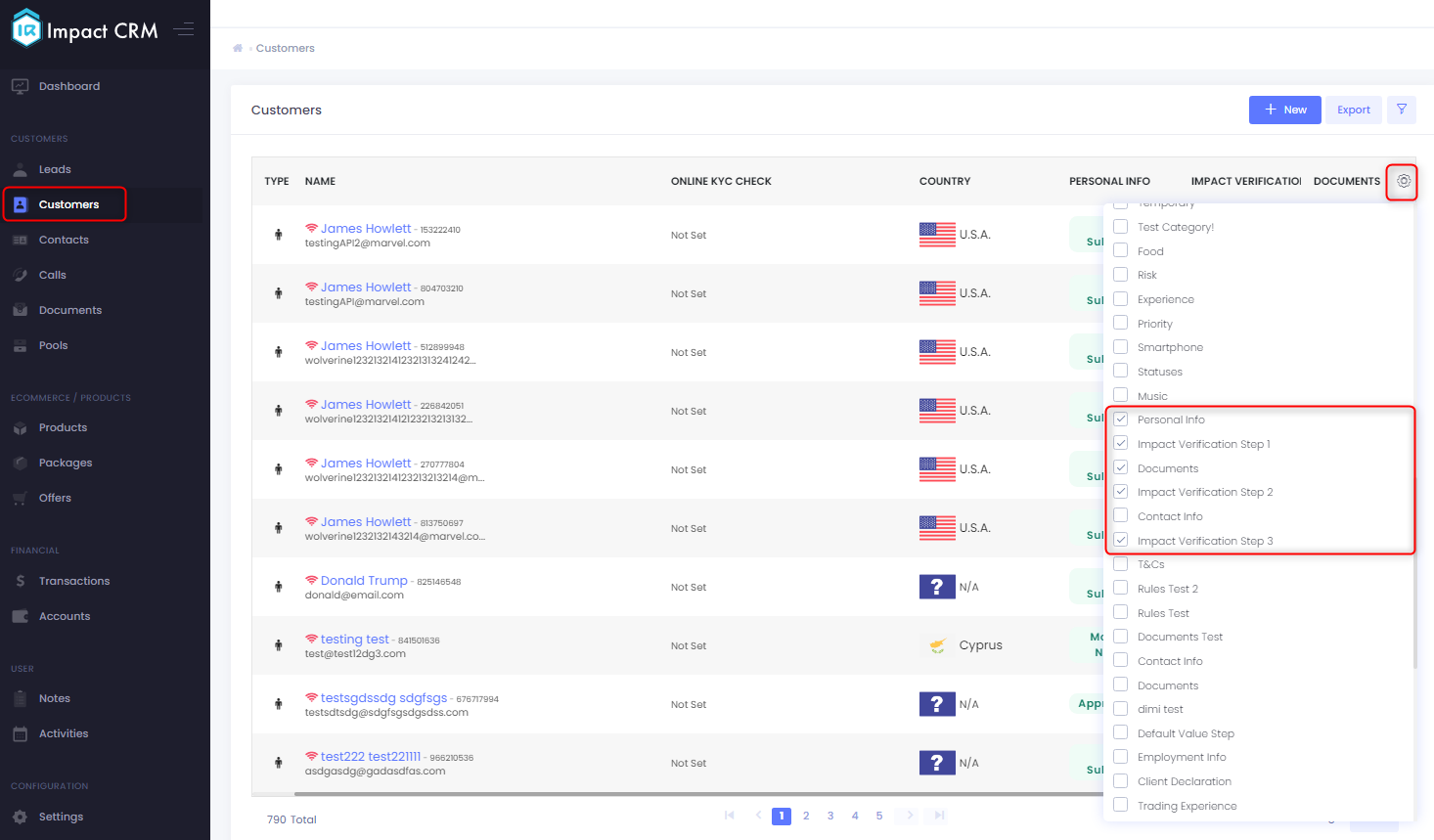This screenshot has height=840, width=1434.
Task: Click the home breadcrumb icon
Action: coord(238,48)
